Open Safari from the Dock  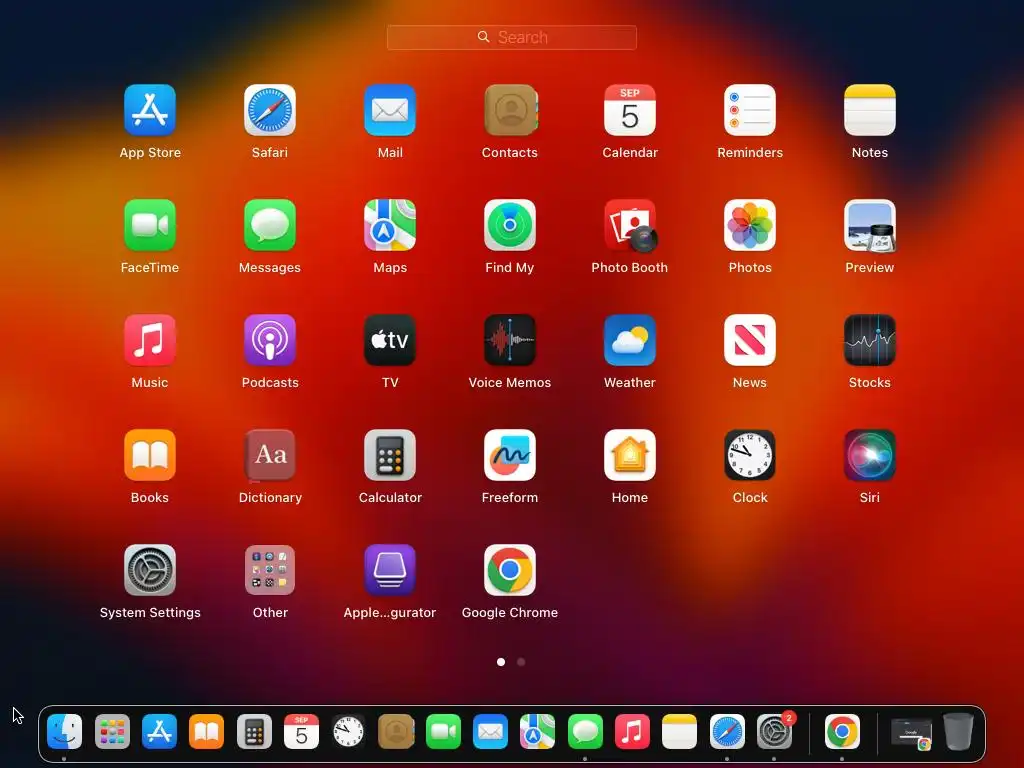tap(727, 731)
